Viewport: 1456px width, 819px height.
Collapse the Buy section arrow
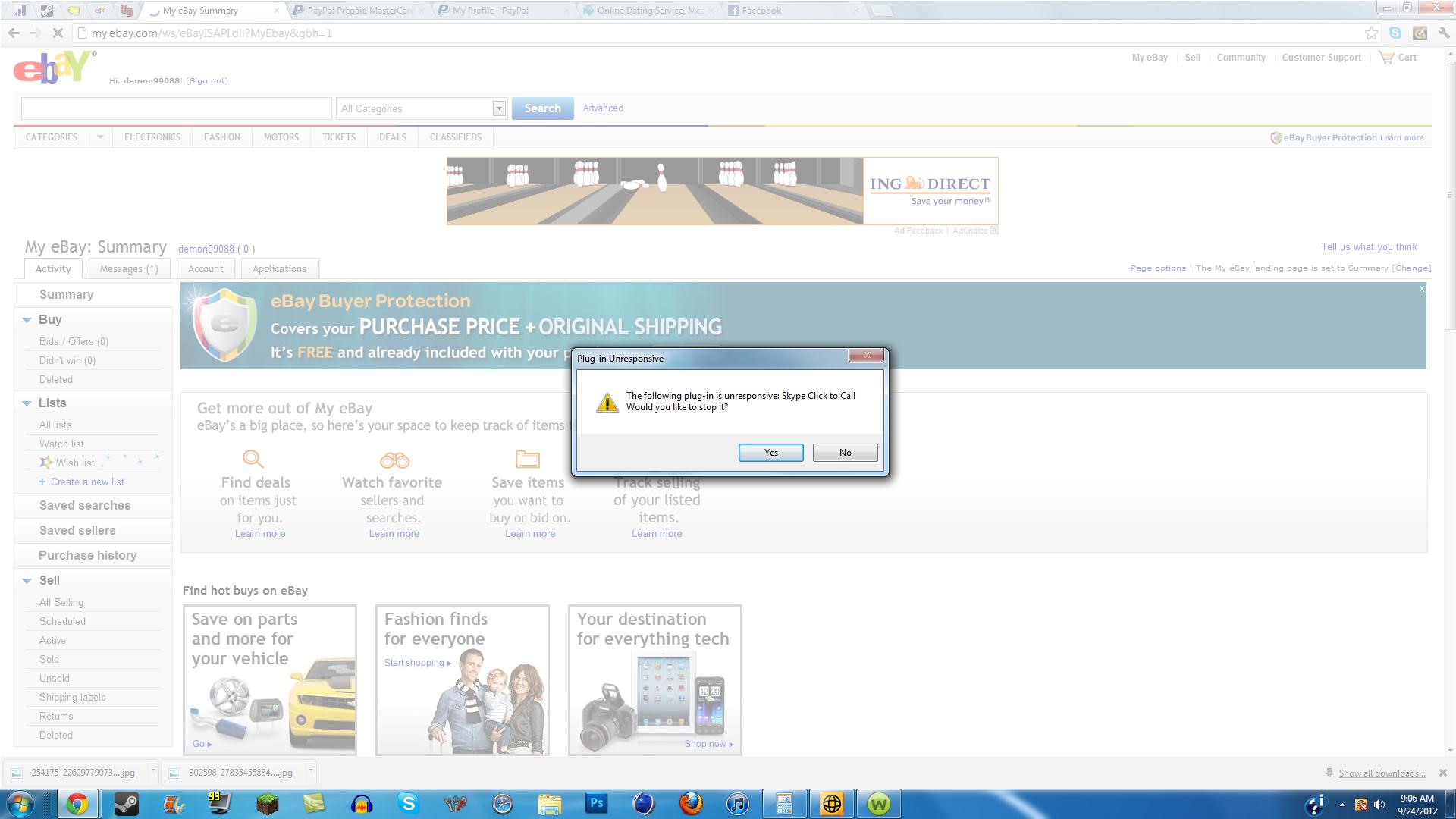pyautogui.click(x=27, y=320)
